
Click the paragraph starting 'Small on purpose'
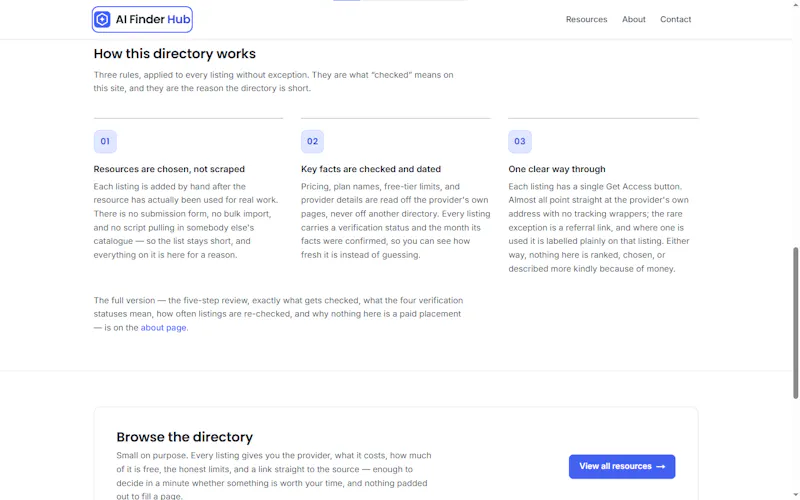[x=273, y=476]
